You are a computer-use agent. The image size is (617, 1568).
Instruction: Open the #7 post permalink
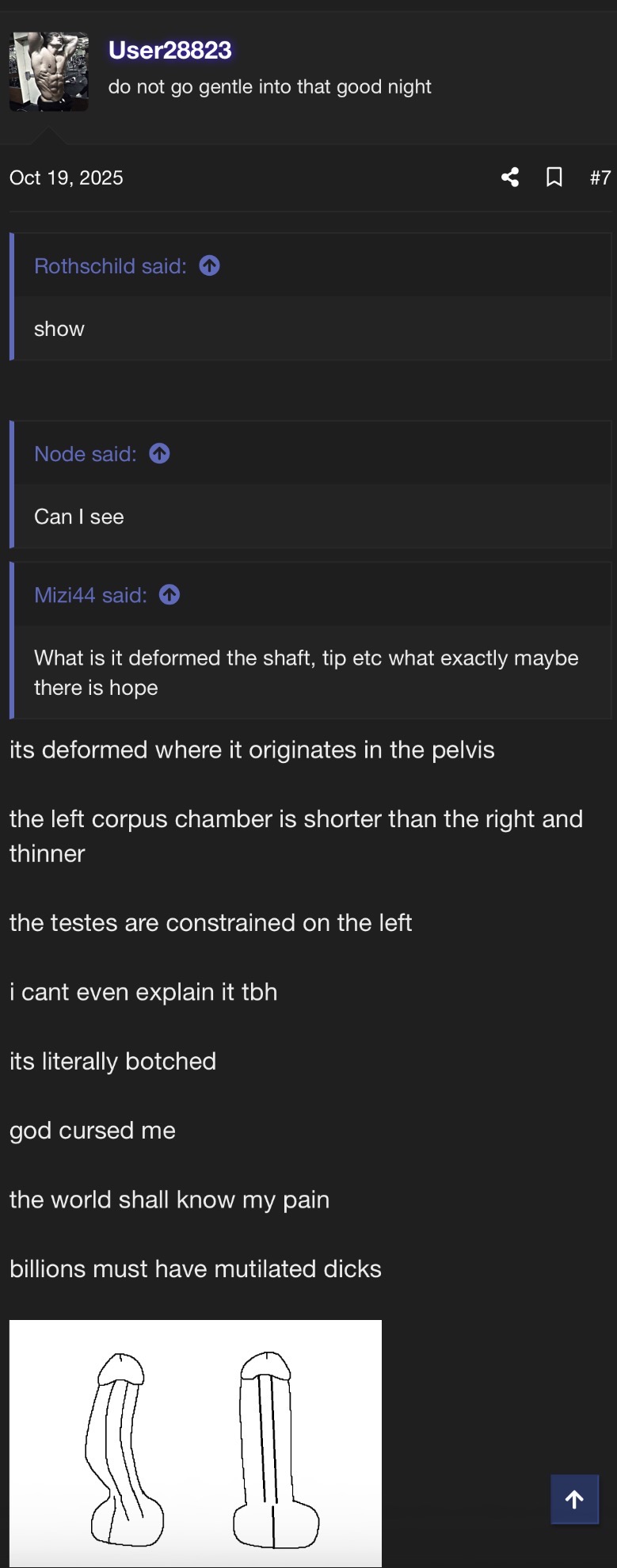click(600, 177)
